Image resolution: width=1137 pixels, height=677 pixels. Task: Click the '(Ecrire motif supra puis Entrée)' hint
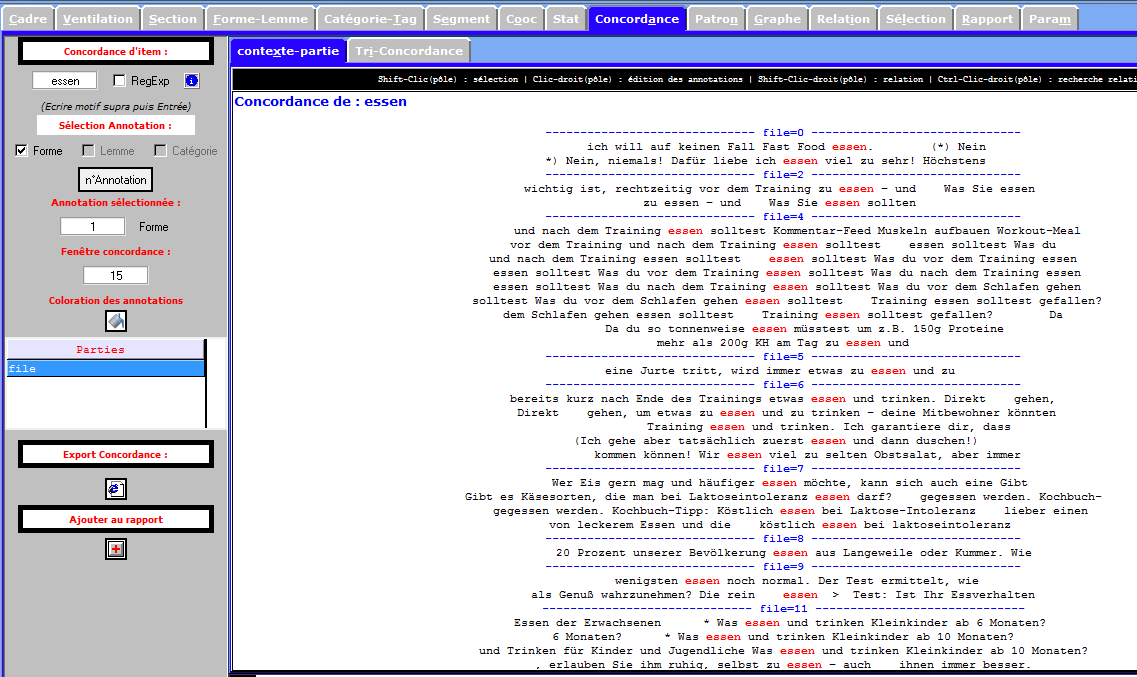pyautogui.click(x=116, y=107)
